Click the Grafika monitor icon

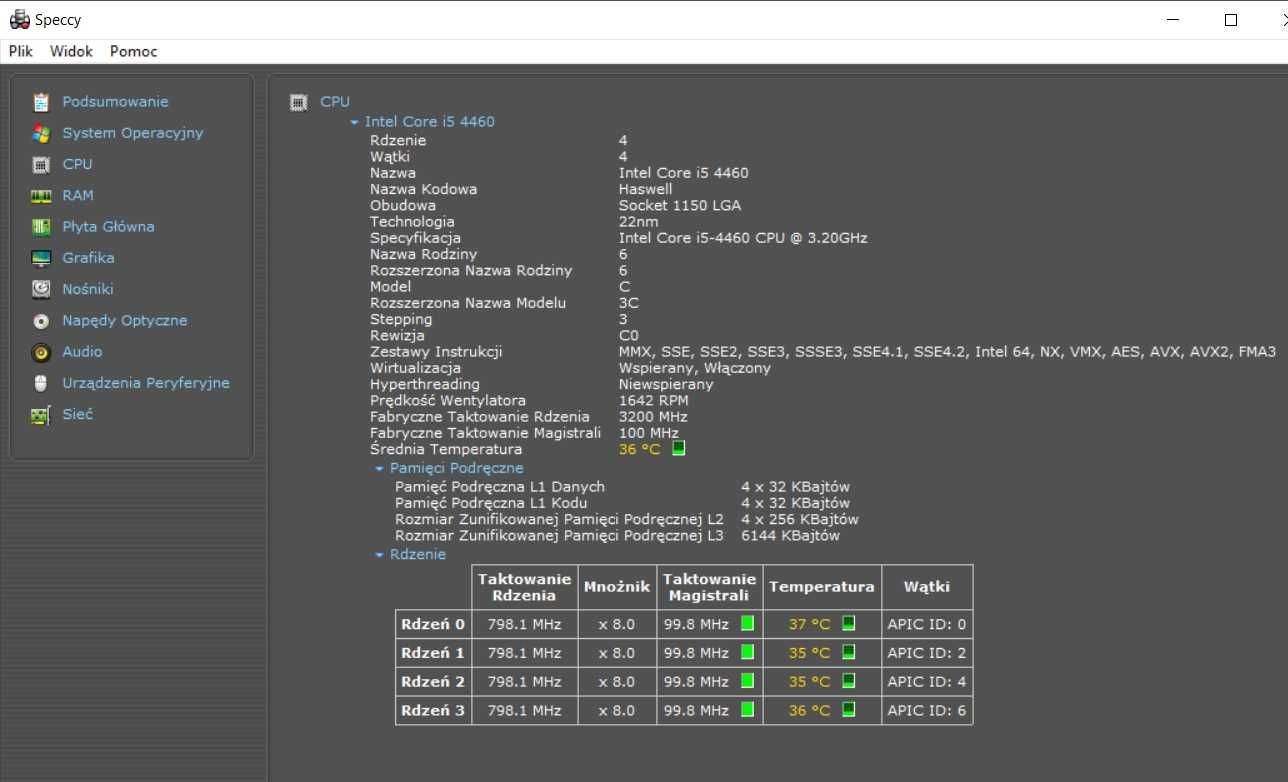coord(41,258)
